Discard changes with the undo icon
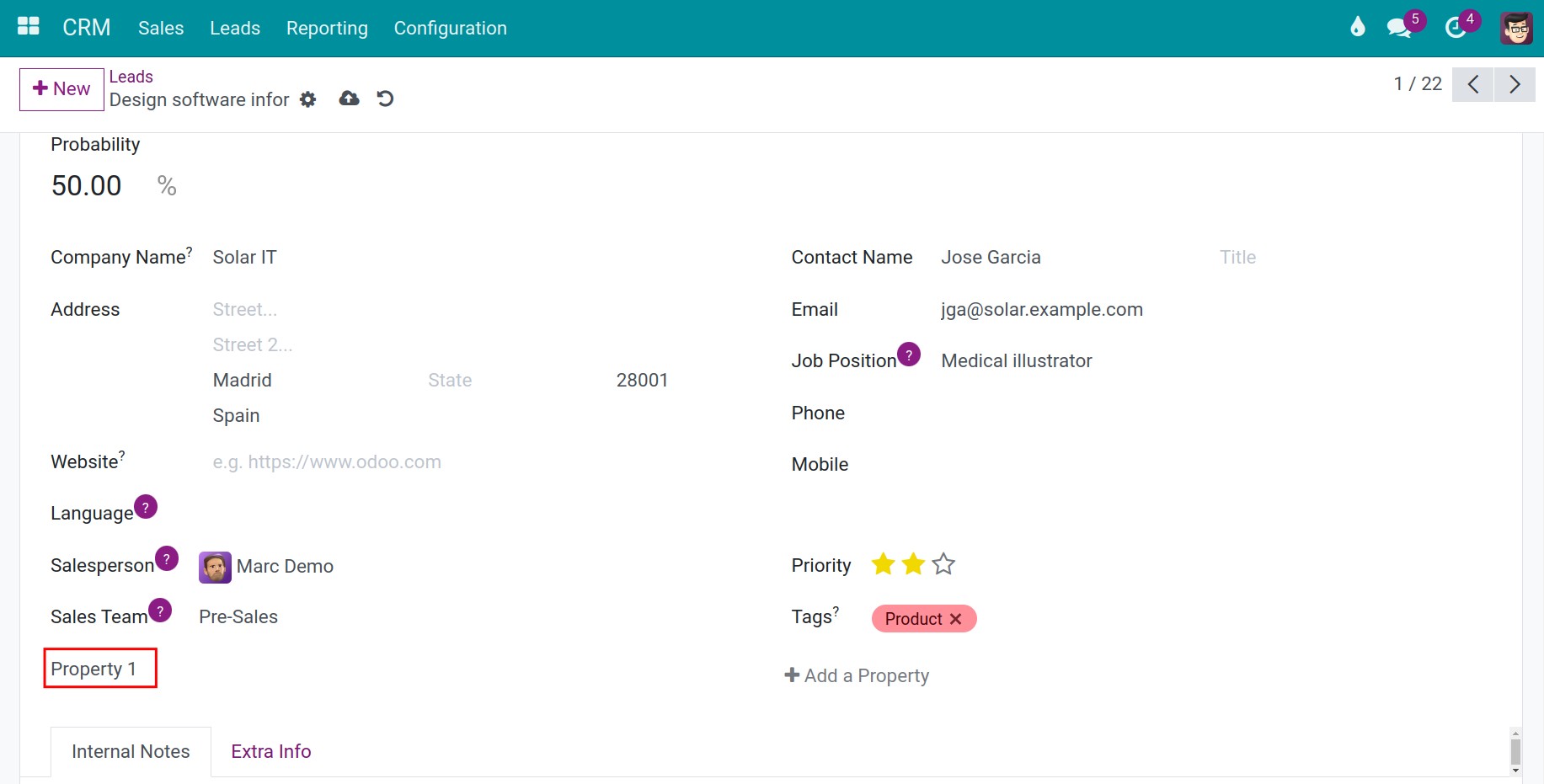The width and height of the screenshot is (1544, 784). click(x=385, y=99)
